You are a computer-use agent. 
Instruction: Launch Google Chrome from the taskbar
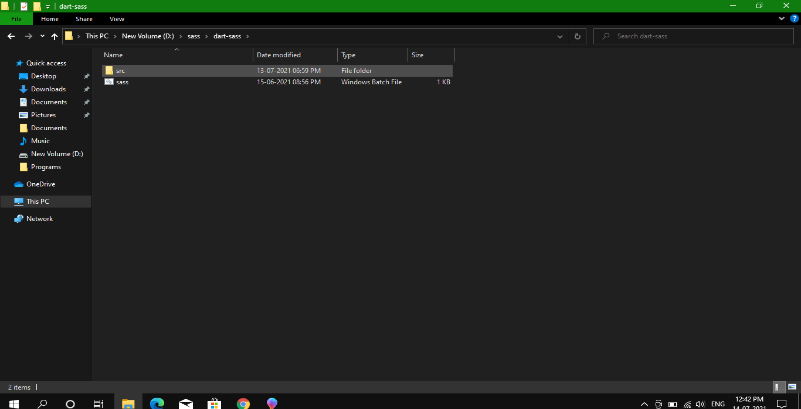tap(244, 403)
